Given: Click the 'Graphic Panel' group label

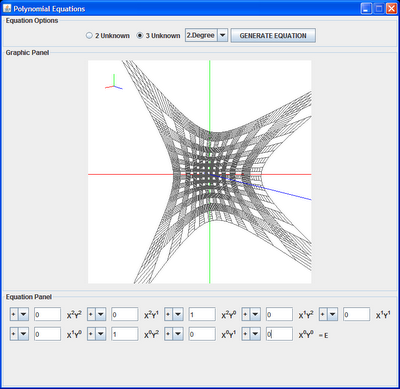Looking at the screenshot, I should coord(27,53).
